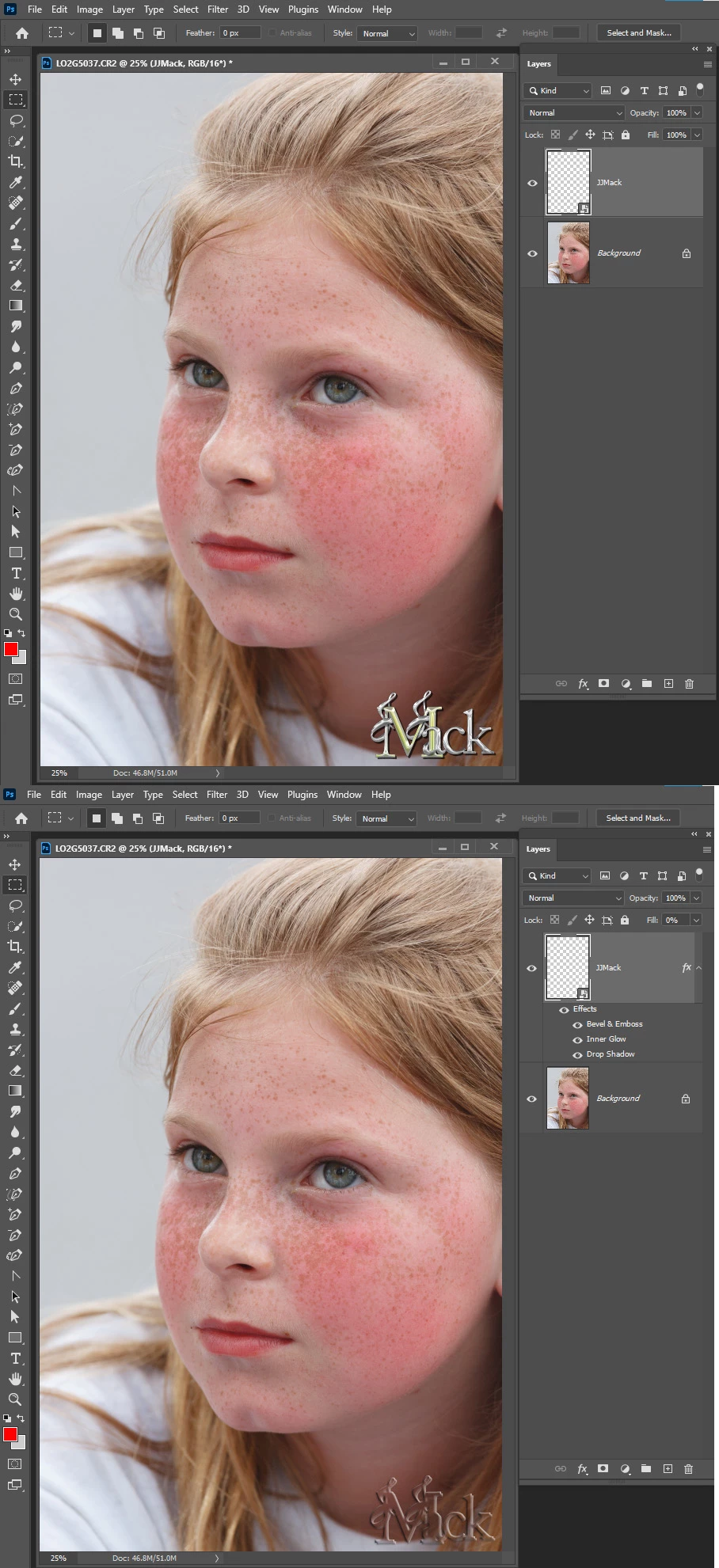Open Opacity dropdown arrow in upper Layers panel
Image resolution: width=719 pixels, height=1568 pixels.
click(x=697, y=113)
